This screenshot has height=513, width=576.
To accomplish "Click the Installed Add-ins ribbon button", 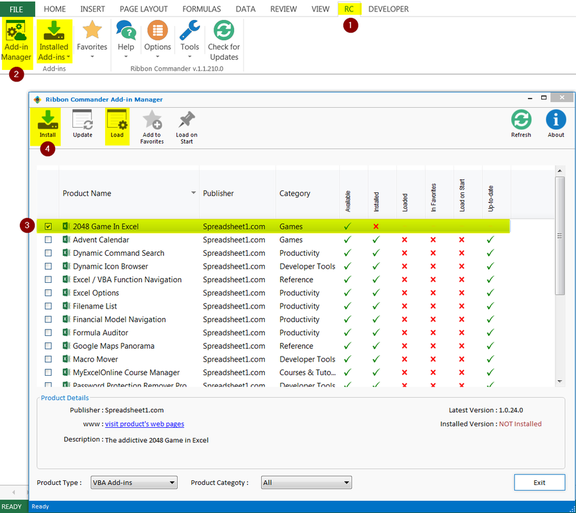I will click(x=54, y=41).
